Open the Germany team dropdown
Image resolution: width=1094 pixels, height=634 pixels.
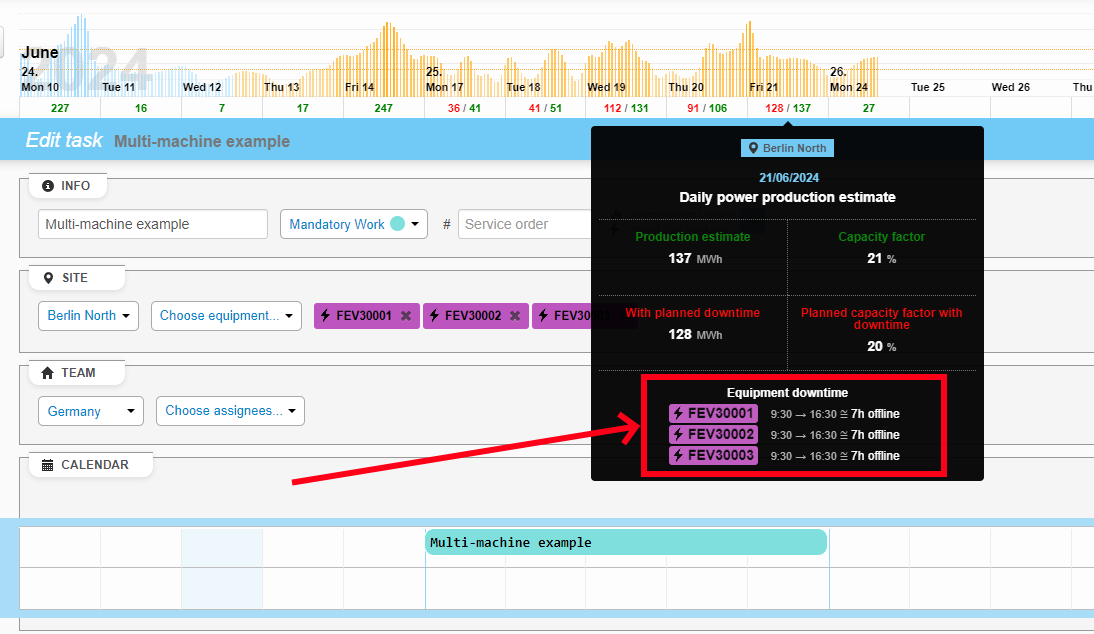90,410
